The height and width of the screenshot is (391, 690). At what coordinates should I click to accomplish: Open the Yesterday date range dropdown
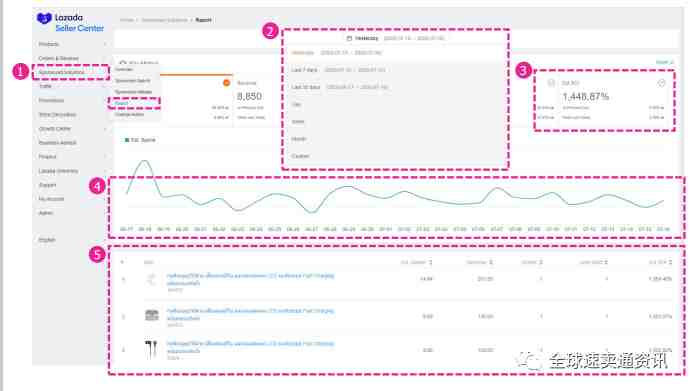click(395, 38)
